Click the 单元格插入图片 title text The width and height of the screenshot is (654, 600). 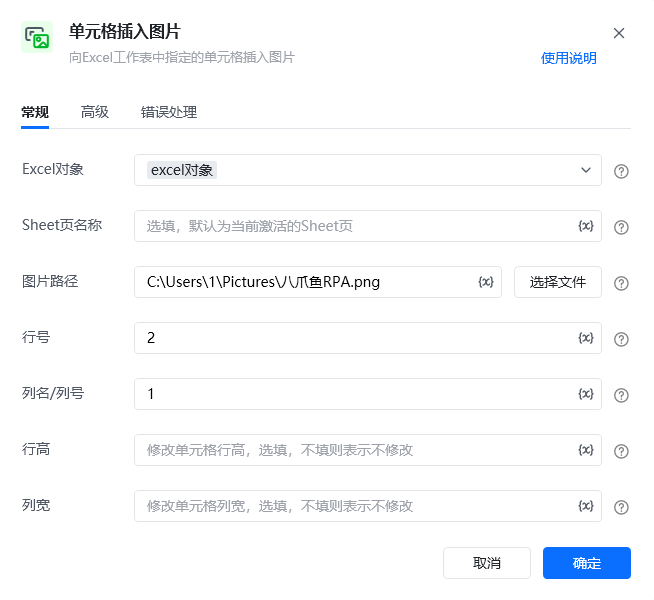(x=124, y=32)
